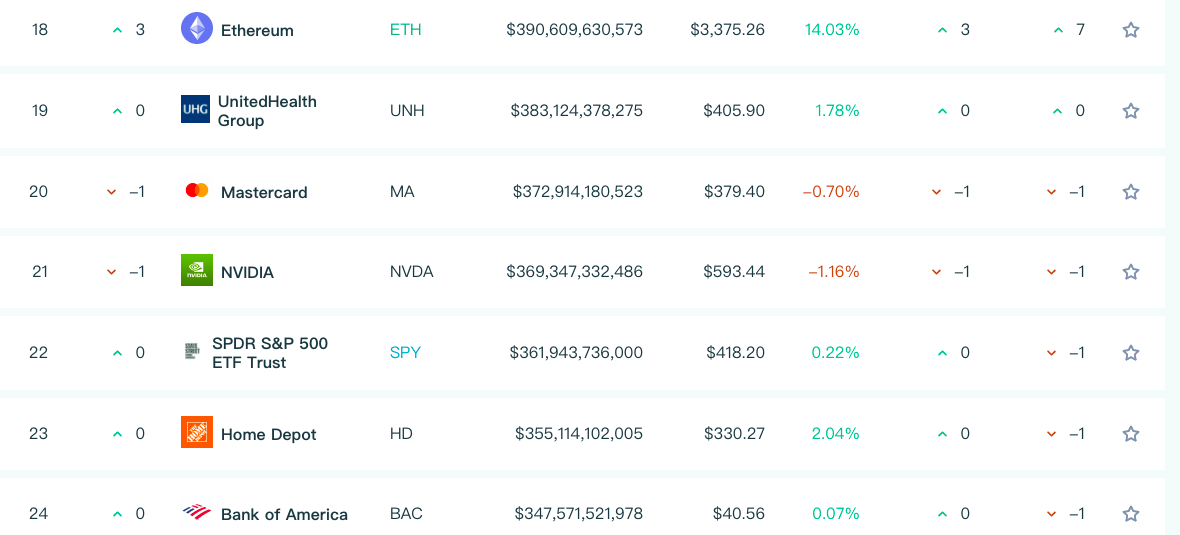
Task: Select the NVIDIA name in the table
Action: 247,272
